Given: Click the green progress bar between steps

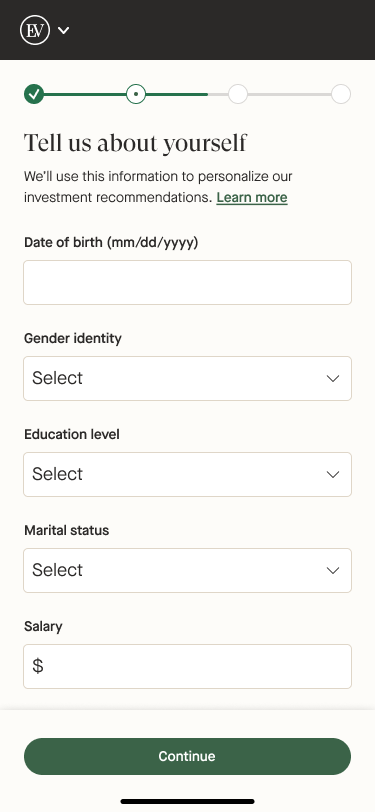Looking at the screenshot, I should (x=85, y=94).
